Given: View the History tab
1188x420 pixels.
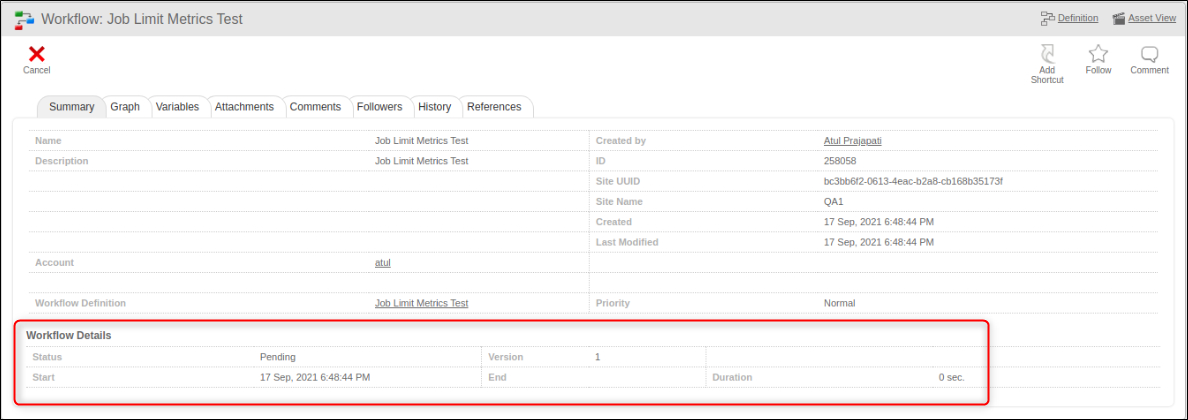Looking at the screenshot, I should [434, 107].
